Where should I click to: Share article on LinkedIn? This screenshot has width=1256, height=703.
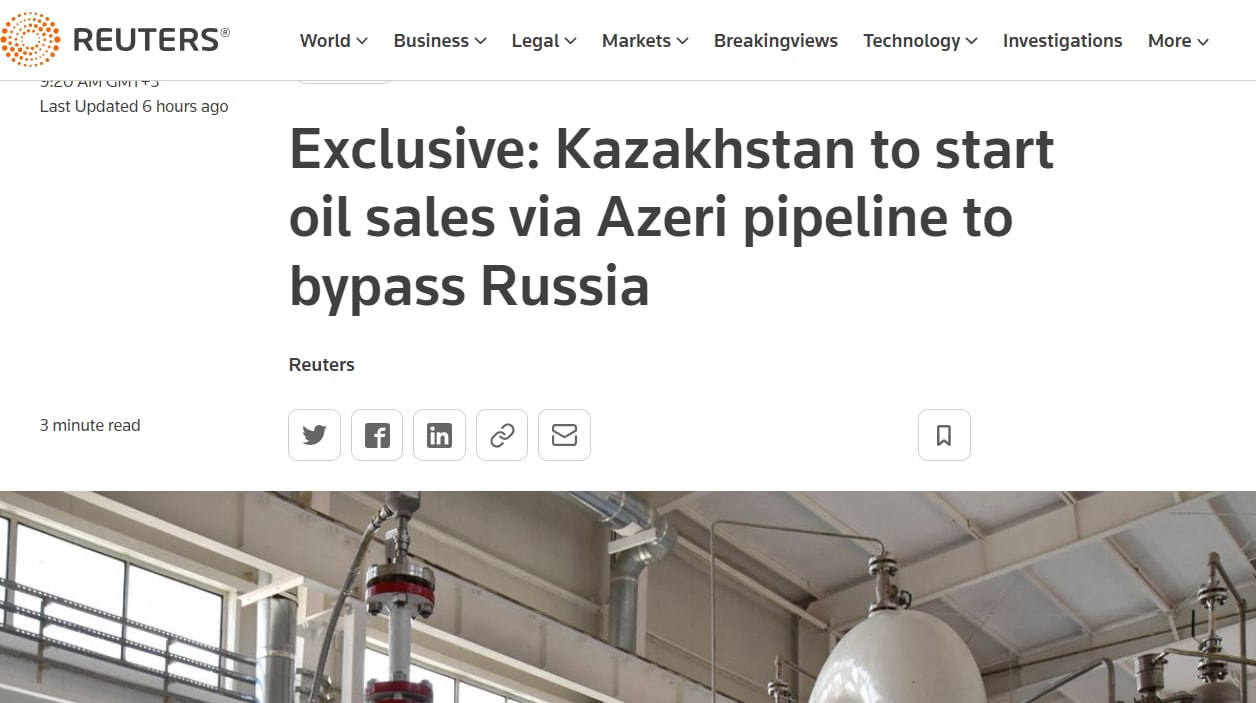click(x=439, y=435)
